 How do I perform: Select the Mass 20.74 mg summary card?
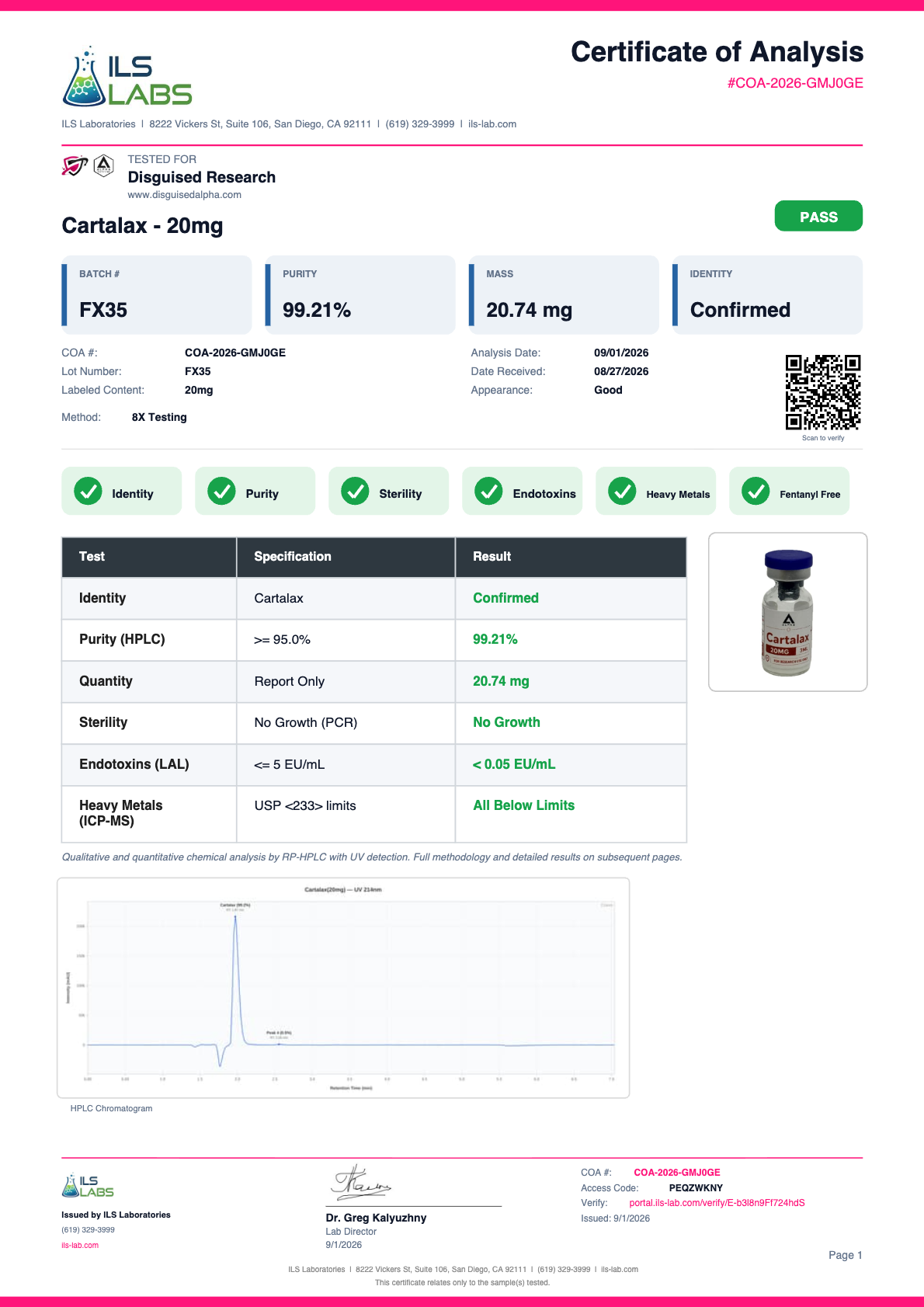tap(564, 295)
